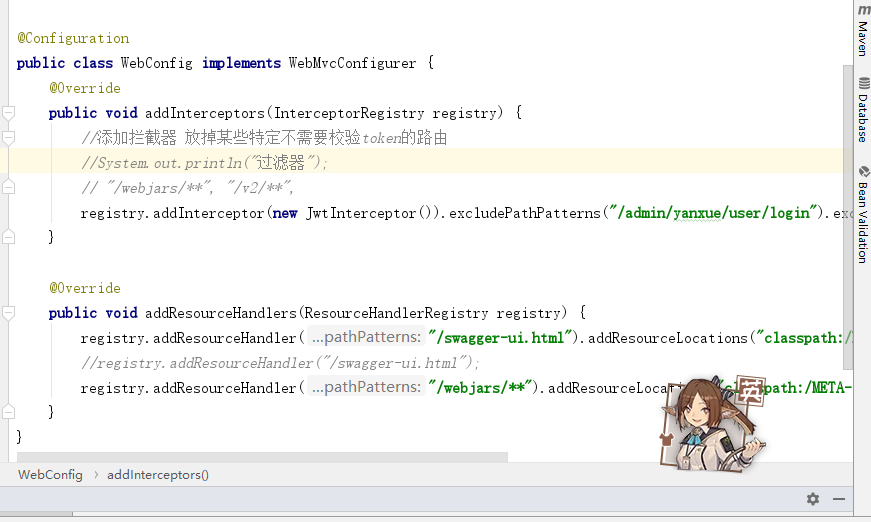The image size is (871, 522).
Task: Click fold end marker of addInterceptors closing brace
Action: click(x=8, y=237)
